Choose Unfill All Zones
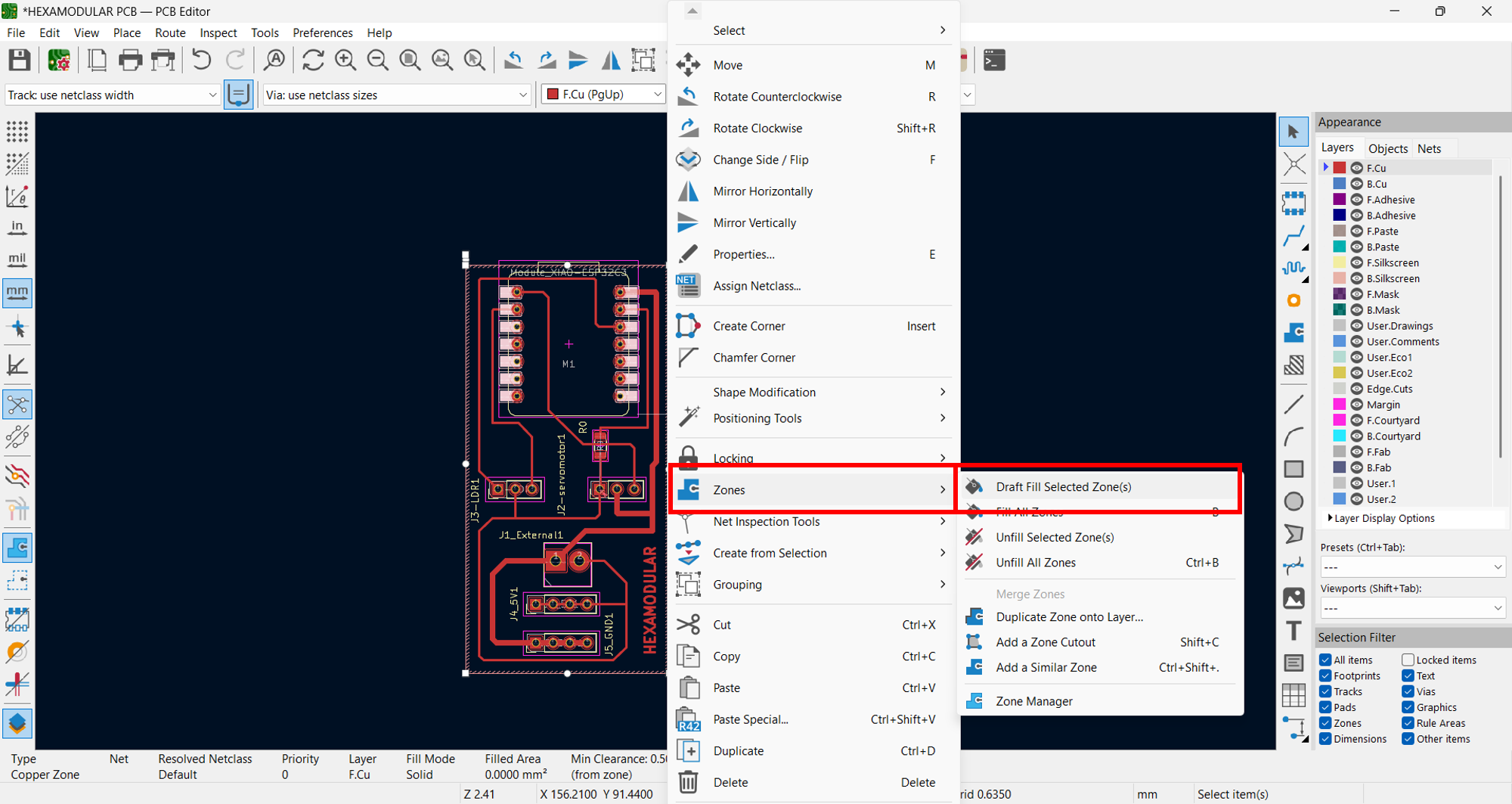The image size is (1512, 804). pyautogui.click(x=1101, y=563)
